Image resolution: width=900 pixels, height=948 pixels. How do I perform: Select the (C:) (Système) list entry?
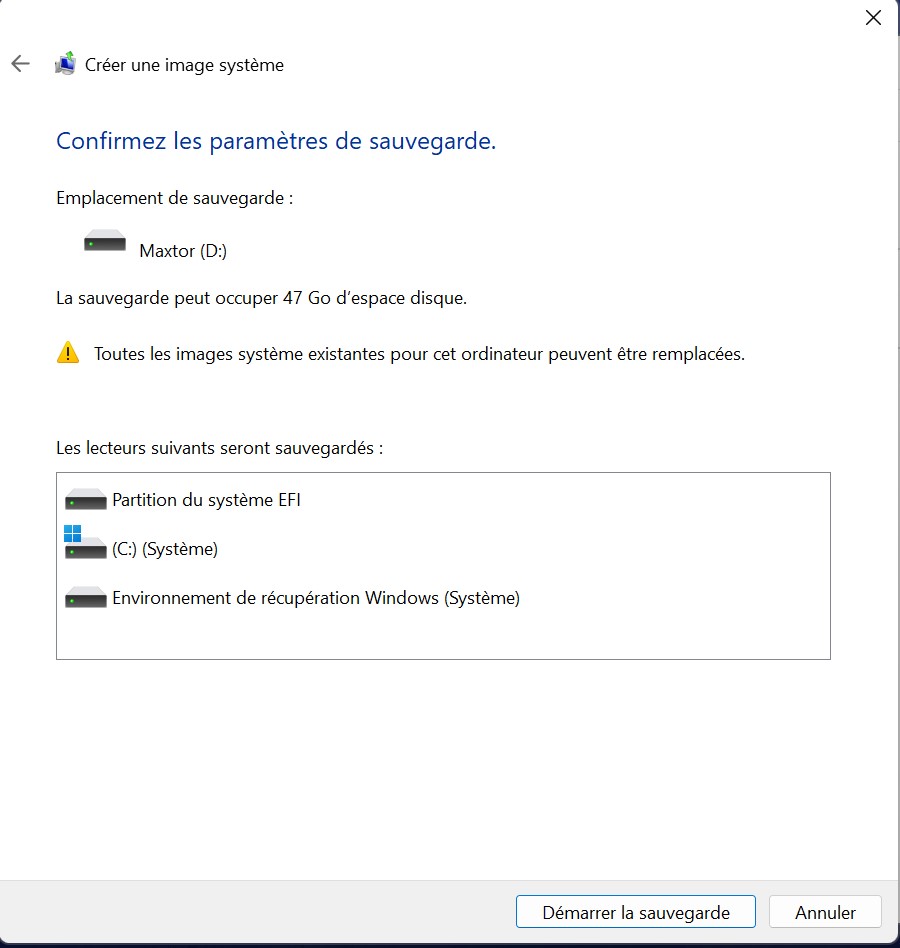click(165, 549)
